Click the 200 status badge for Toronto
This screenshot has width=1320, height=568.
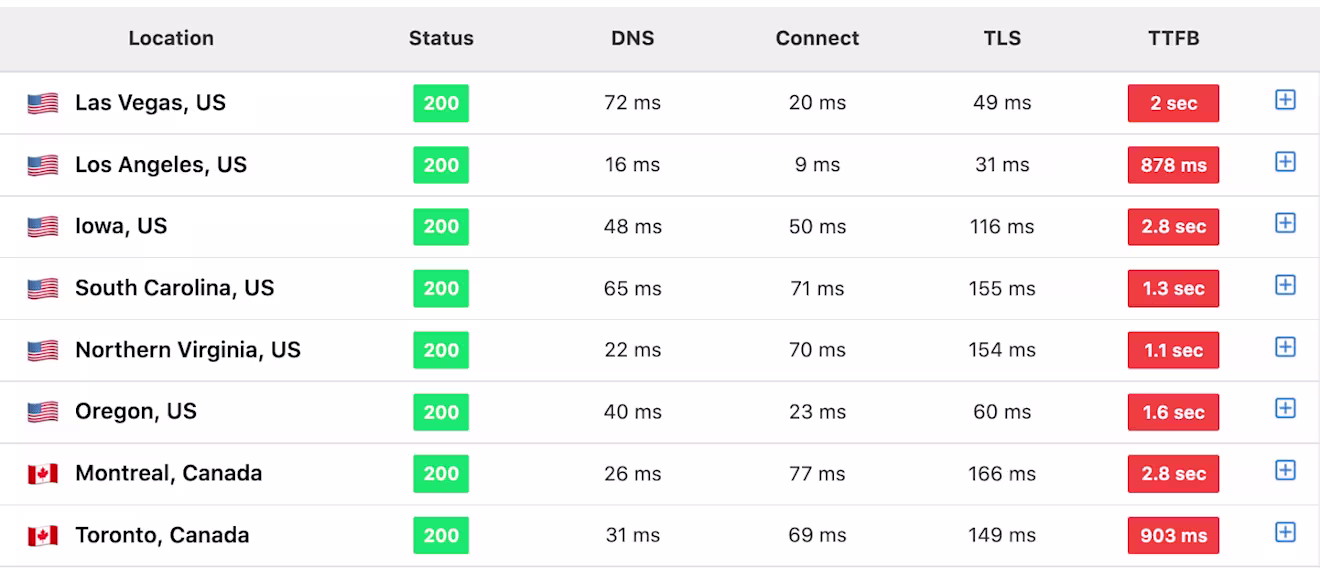tap(441, 536)
